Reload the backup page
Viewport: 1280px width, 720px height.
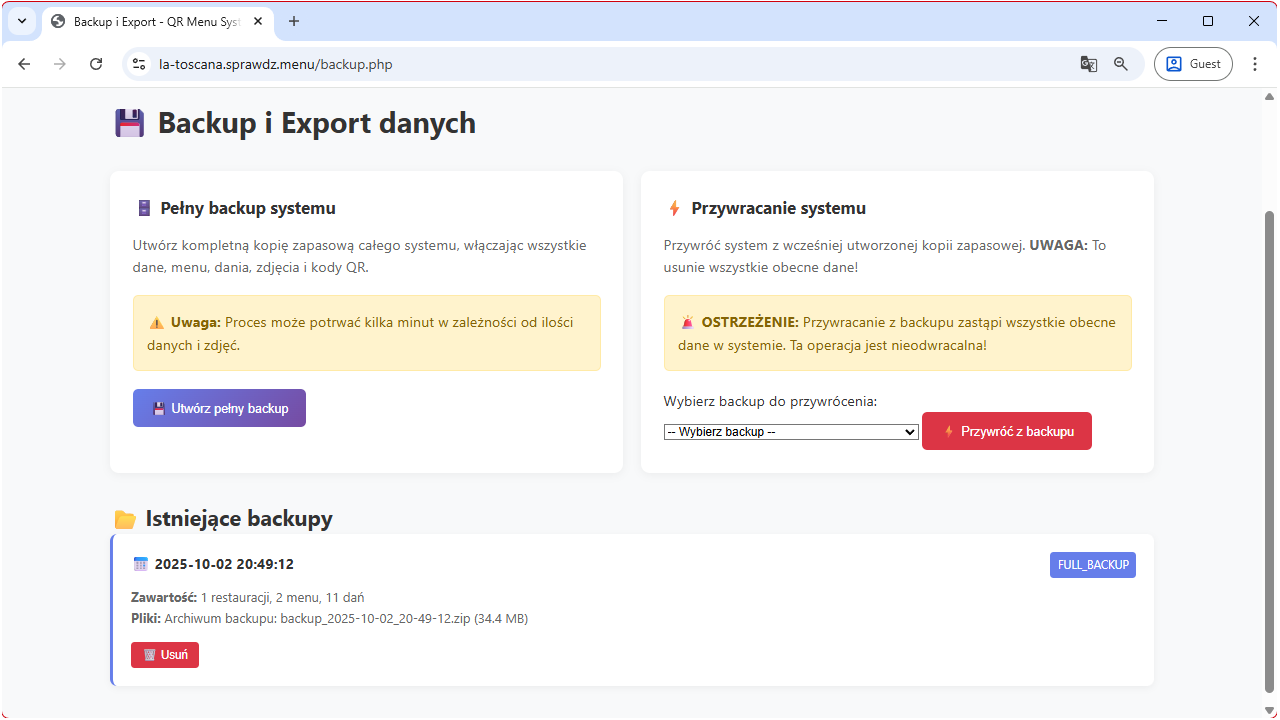tap(96, 63)
